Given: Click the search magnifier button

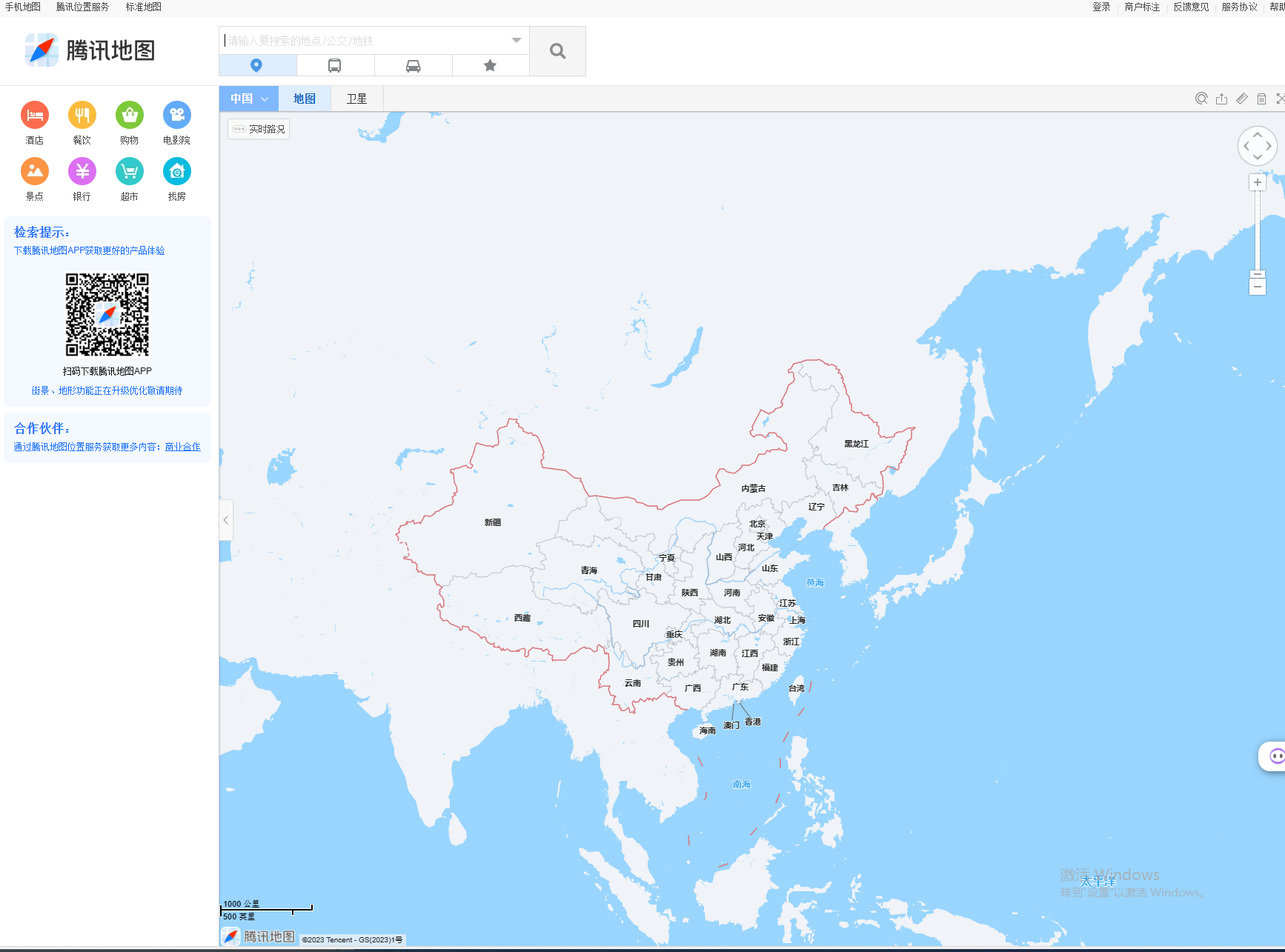Looking at the screenshot, I should coord(557,51).
